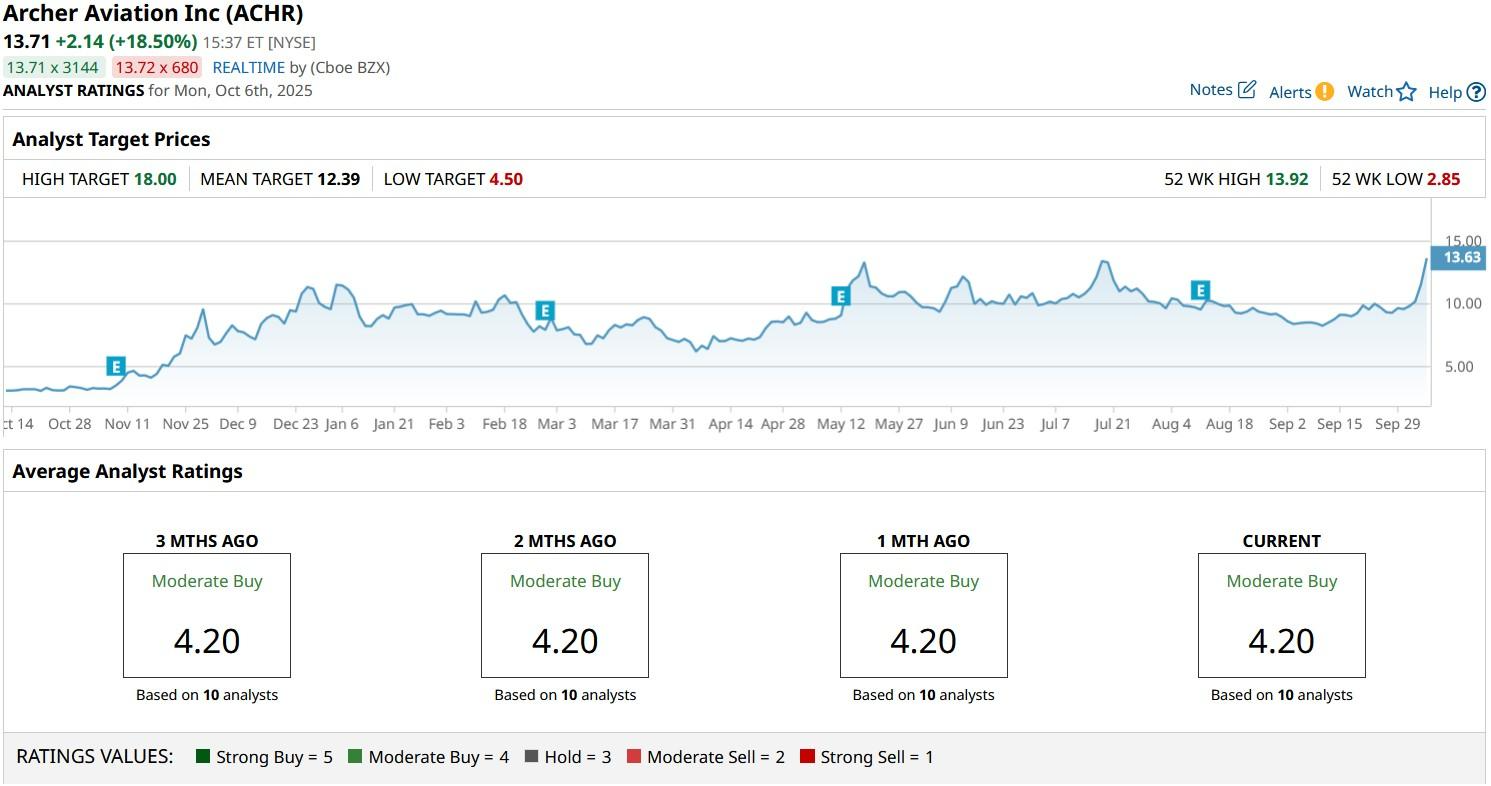Select the earnings marker near May 12
This screenshot has height=786, width=1491.
click(x=840, y=296)
